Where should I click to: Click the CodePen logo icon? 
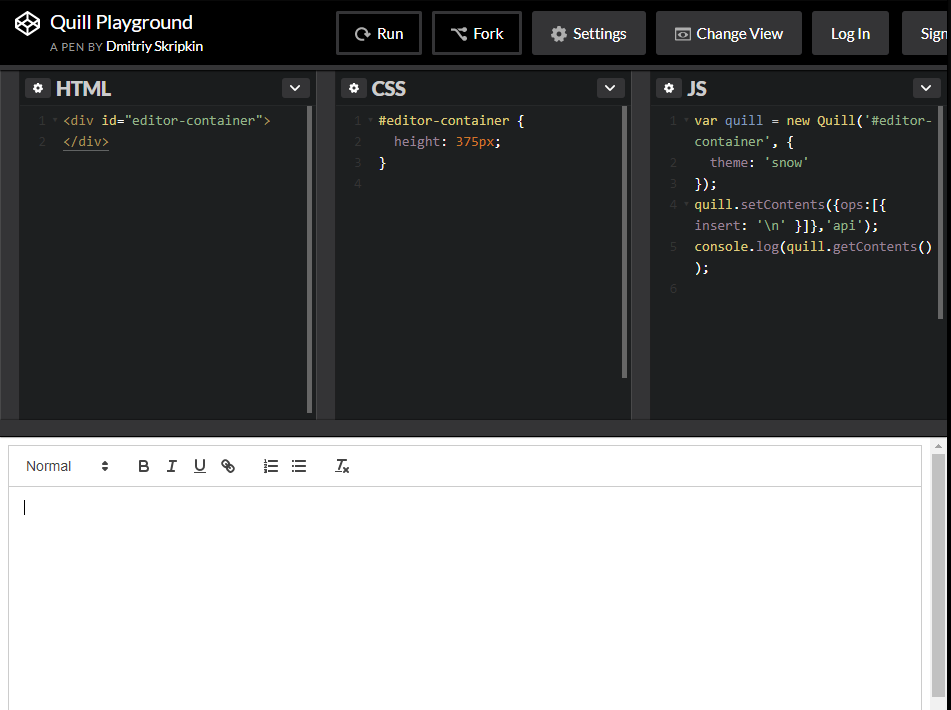coord(27,24)
